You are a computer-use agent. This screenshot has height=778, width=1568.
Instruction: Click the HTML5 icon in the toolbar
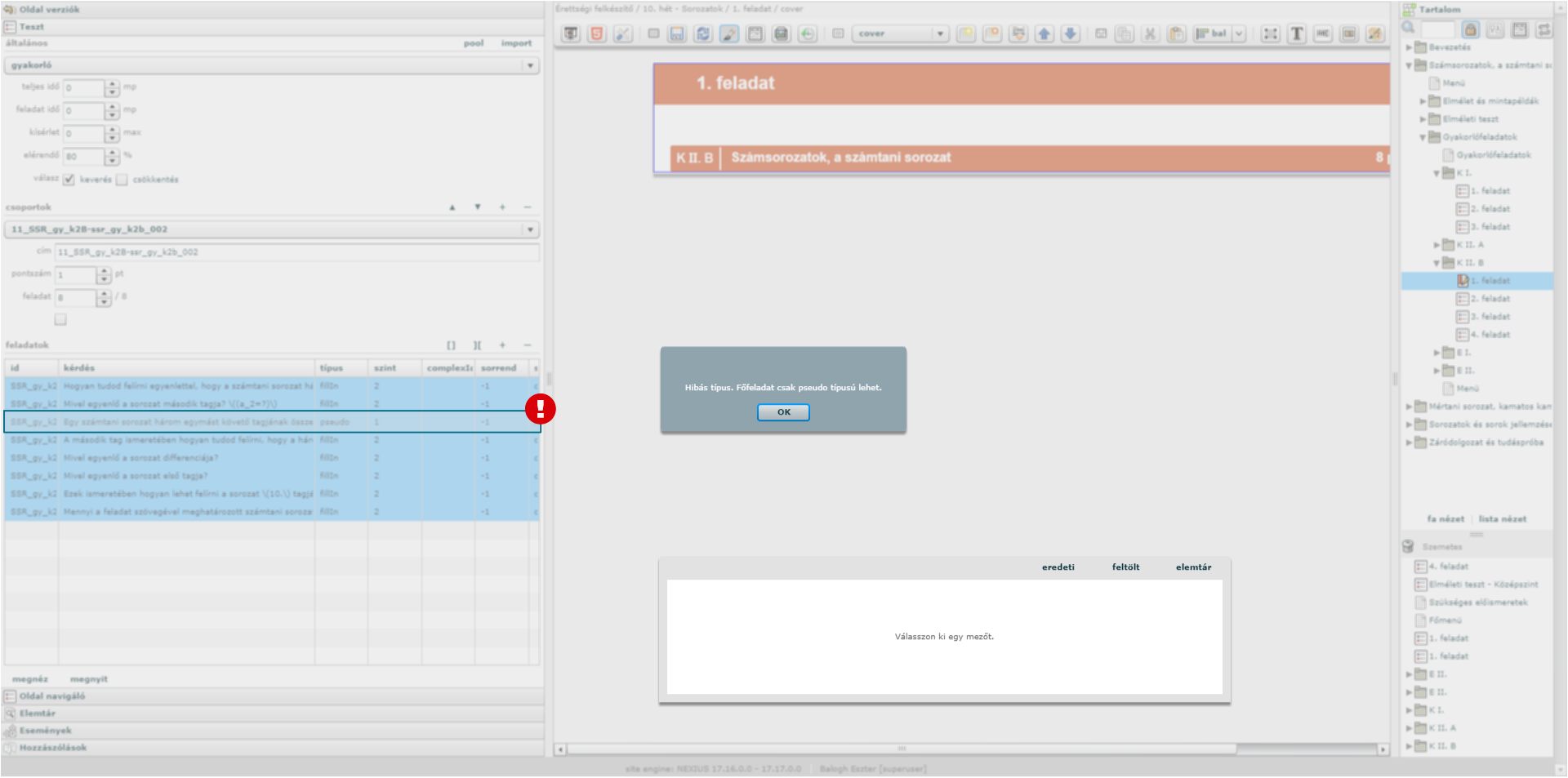pos(597,33)
